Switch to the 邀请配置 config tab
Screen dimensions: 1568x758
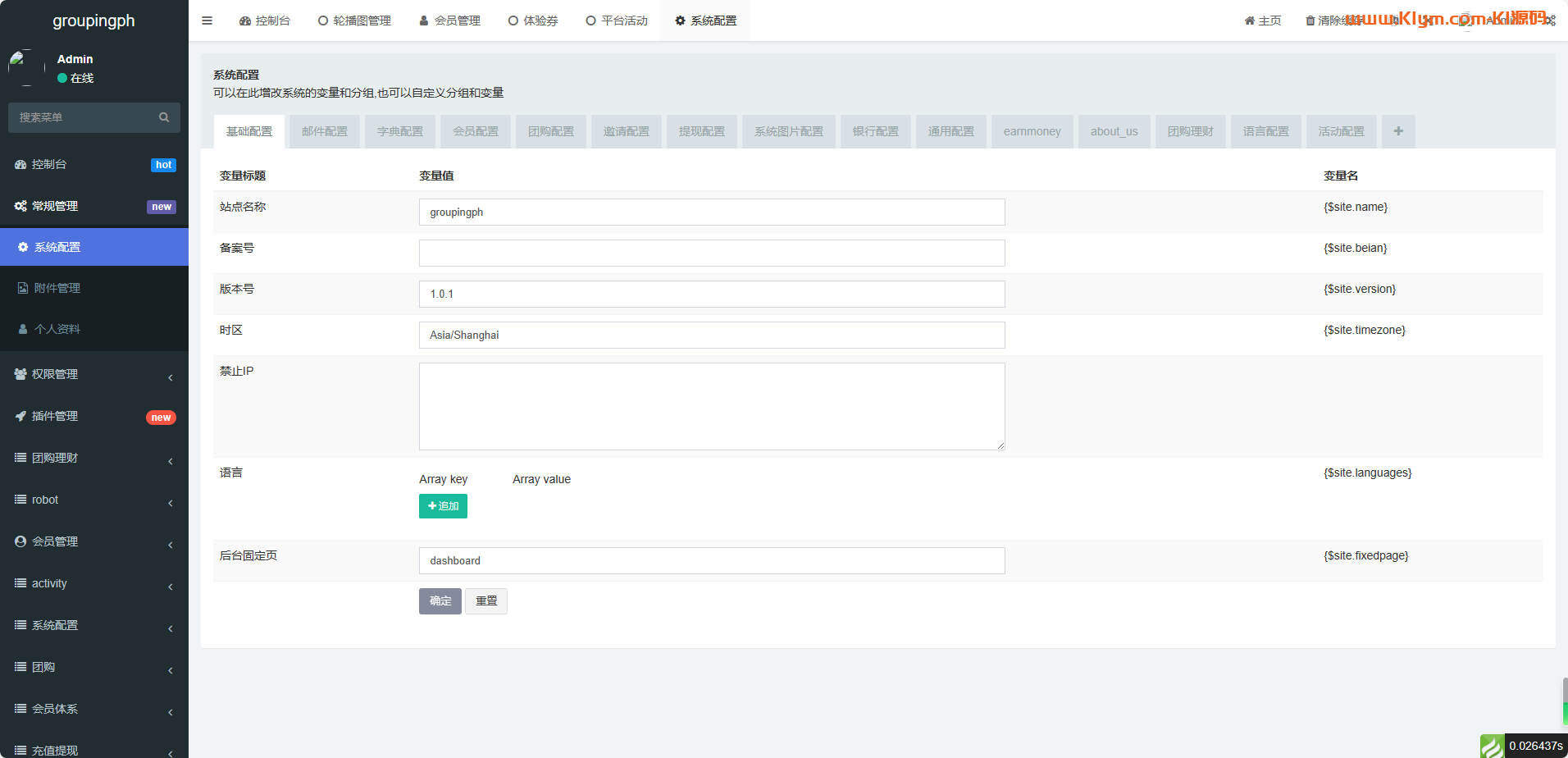[627, 131]
